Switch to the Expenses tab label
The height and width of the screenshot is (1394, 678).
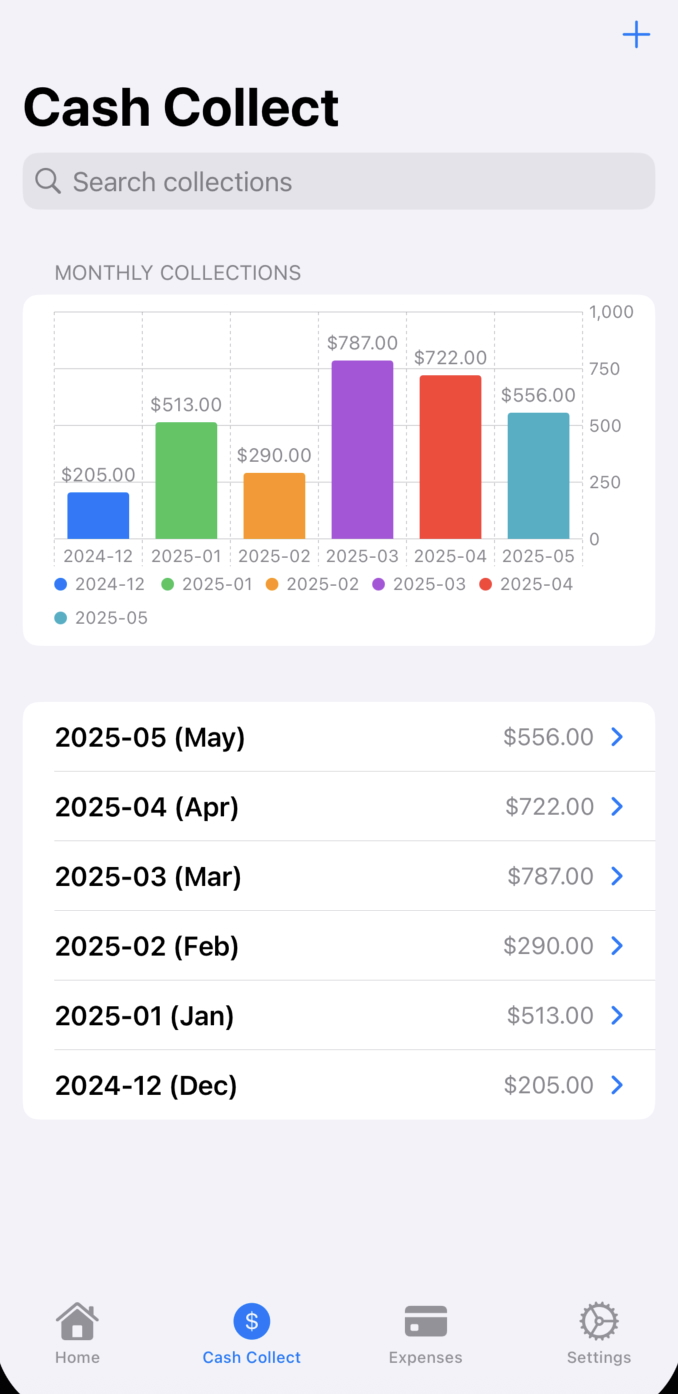tap(426, 1358)
